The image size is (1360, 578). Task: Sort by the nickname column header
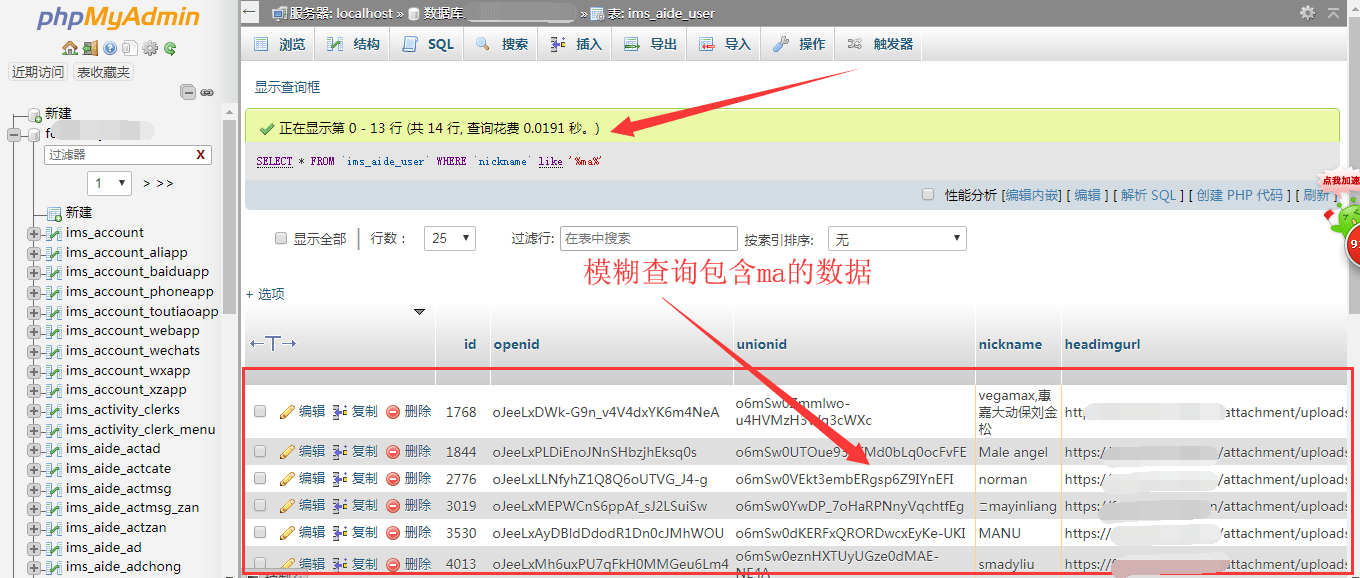coord(1010,344)
